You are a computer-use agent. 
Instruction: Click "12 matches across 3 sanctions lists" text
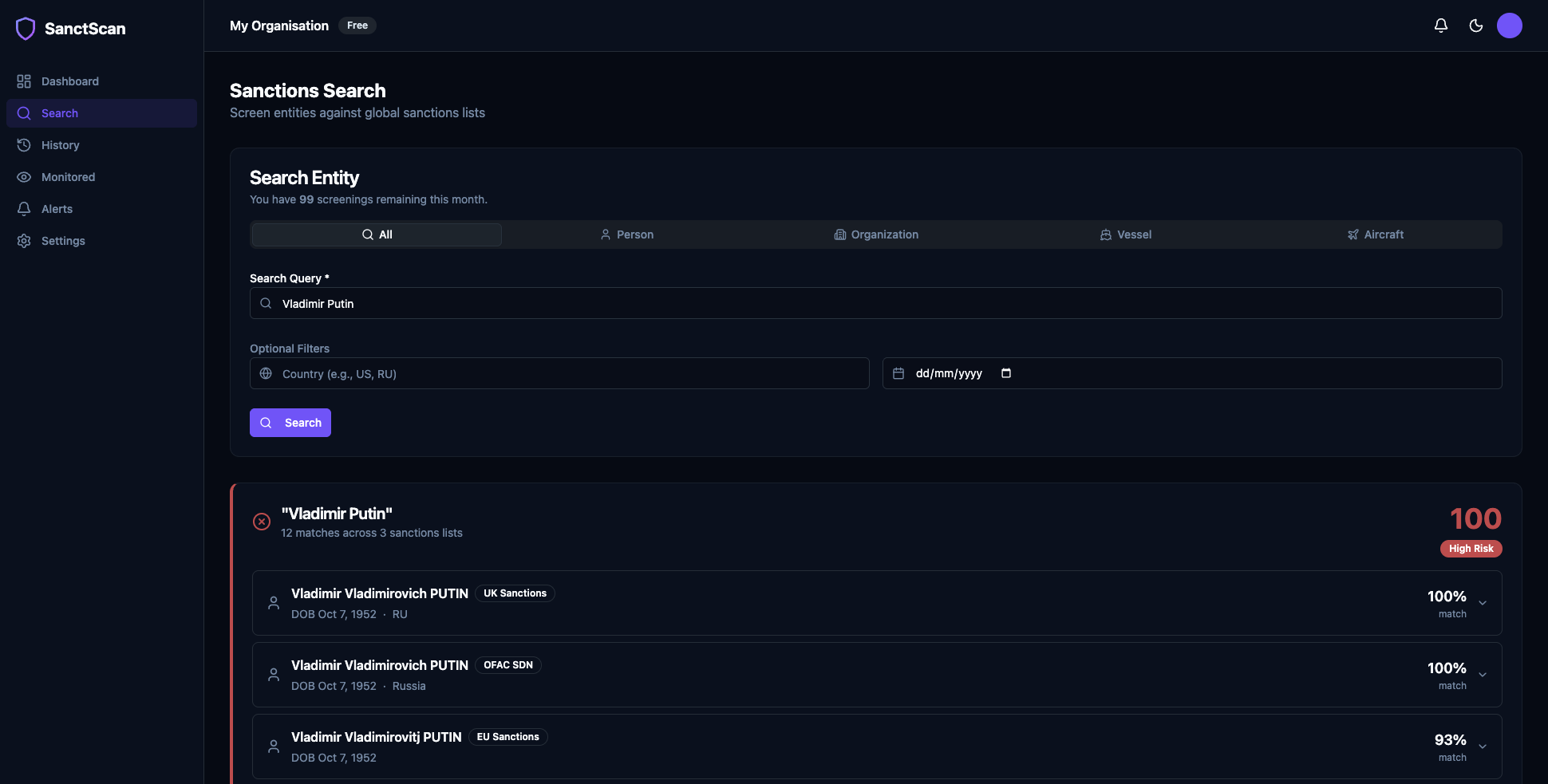coord(372,533)
